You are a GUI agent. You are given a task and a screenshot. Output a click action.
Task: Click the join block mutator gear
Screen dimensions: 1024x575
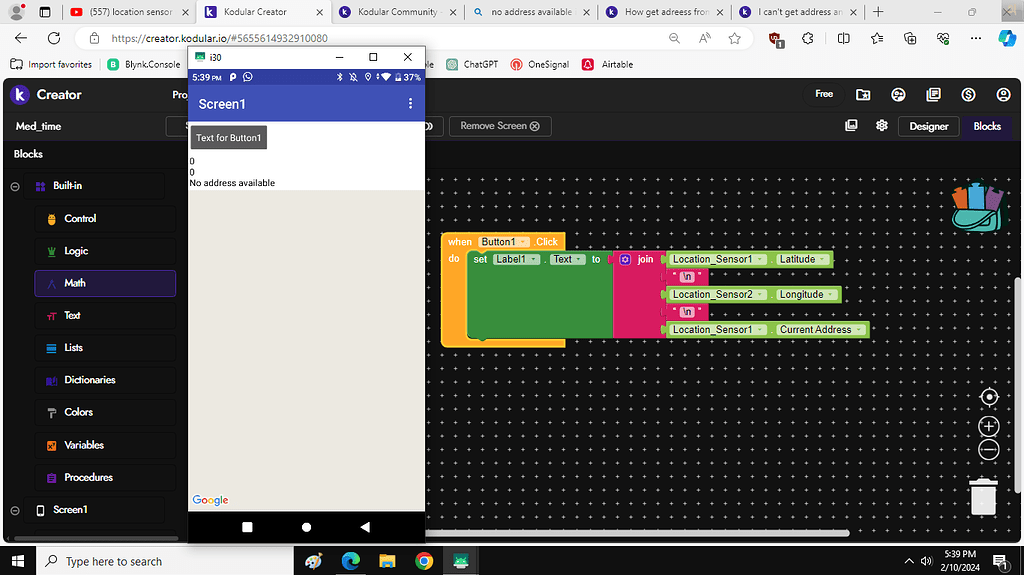click(x=625, y=259)
